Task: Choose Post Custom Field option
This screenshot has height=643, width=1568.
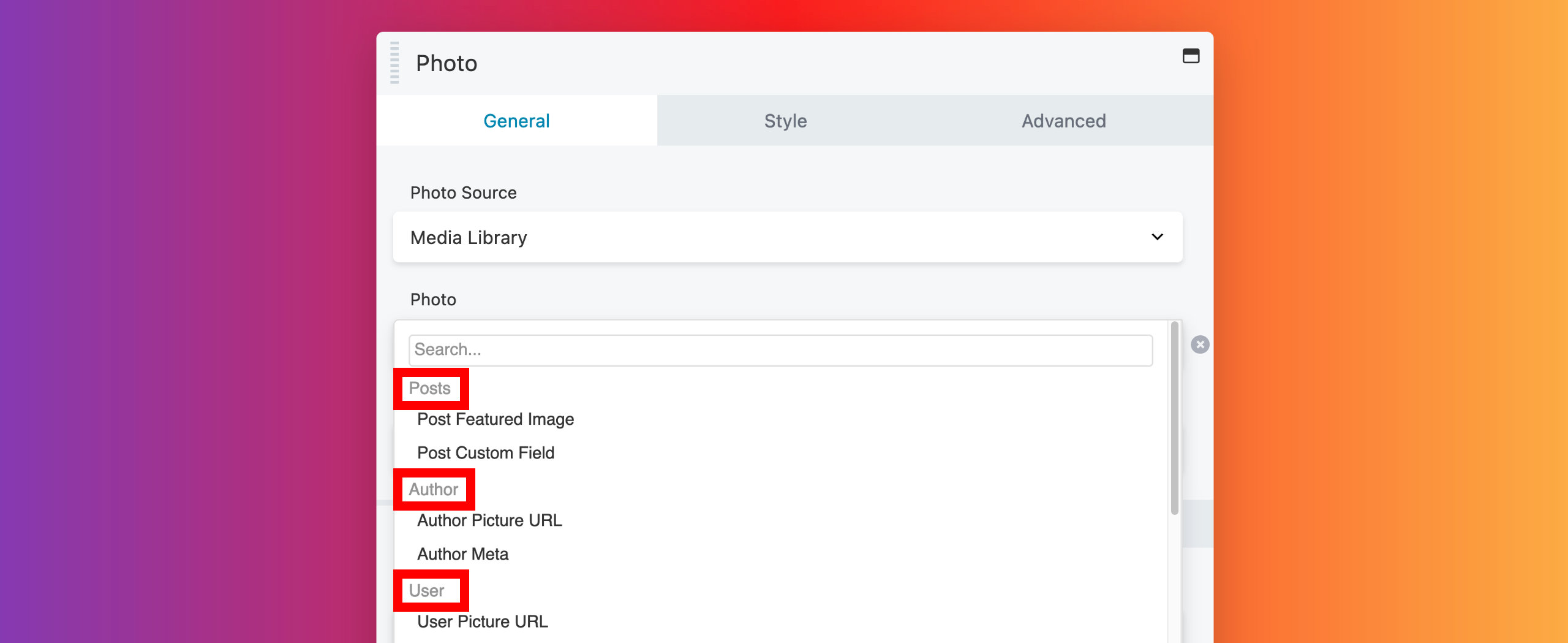Action: [x=485, y=453]
